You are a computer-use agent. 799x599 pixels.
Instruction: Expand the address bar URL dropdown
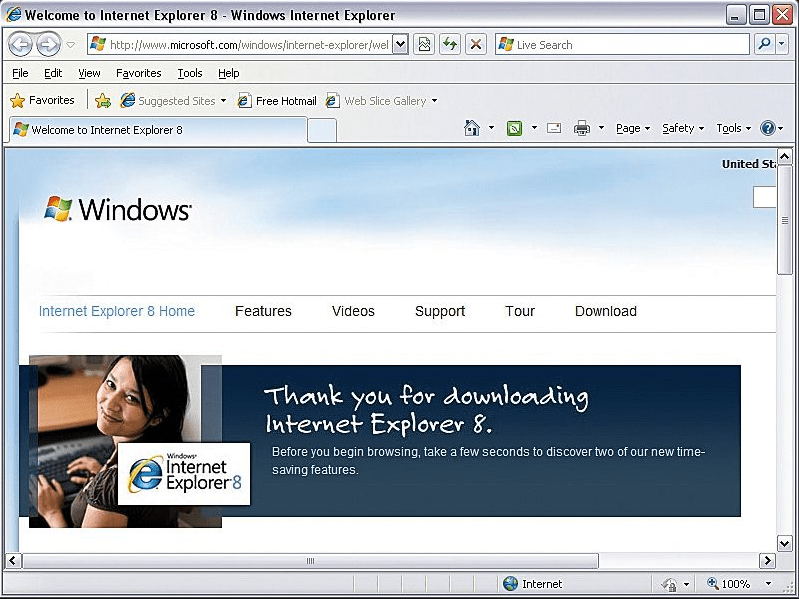400,44
